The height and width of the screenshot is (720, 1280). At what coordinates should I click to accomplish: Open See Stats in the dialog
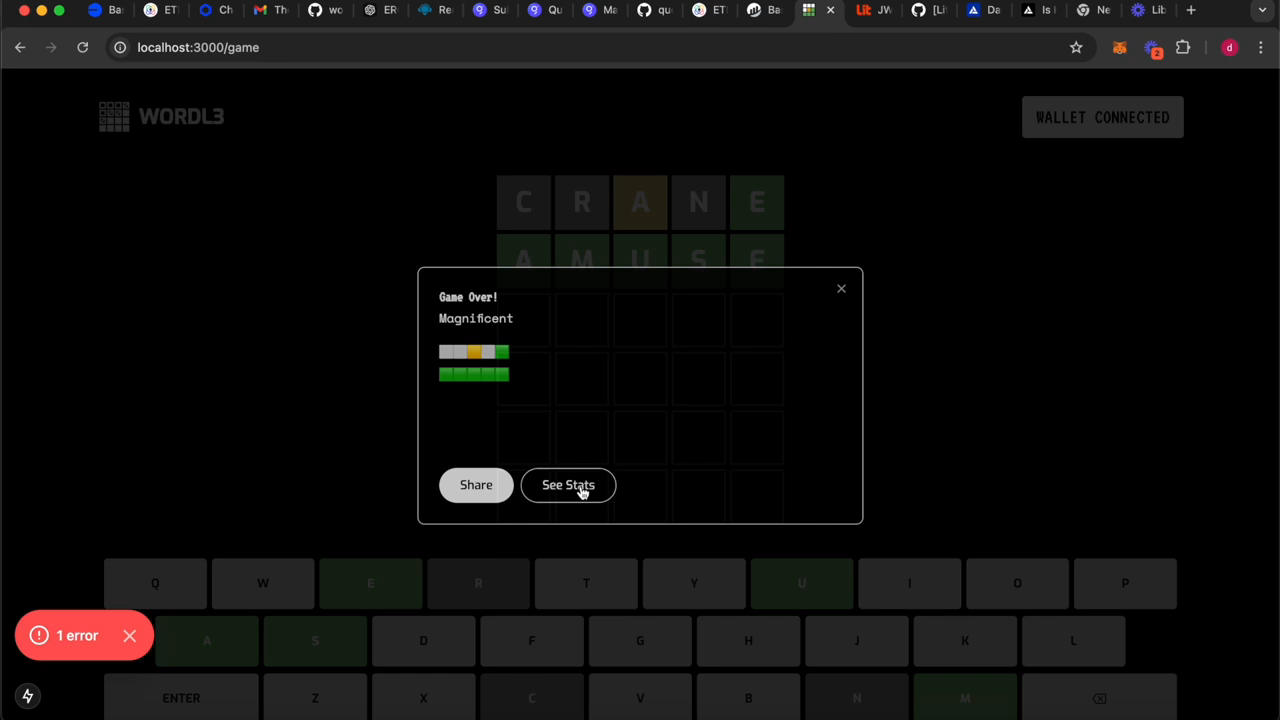pos(568,485)
